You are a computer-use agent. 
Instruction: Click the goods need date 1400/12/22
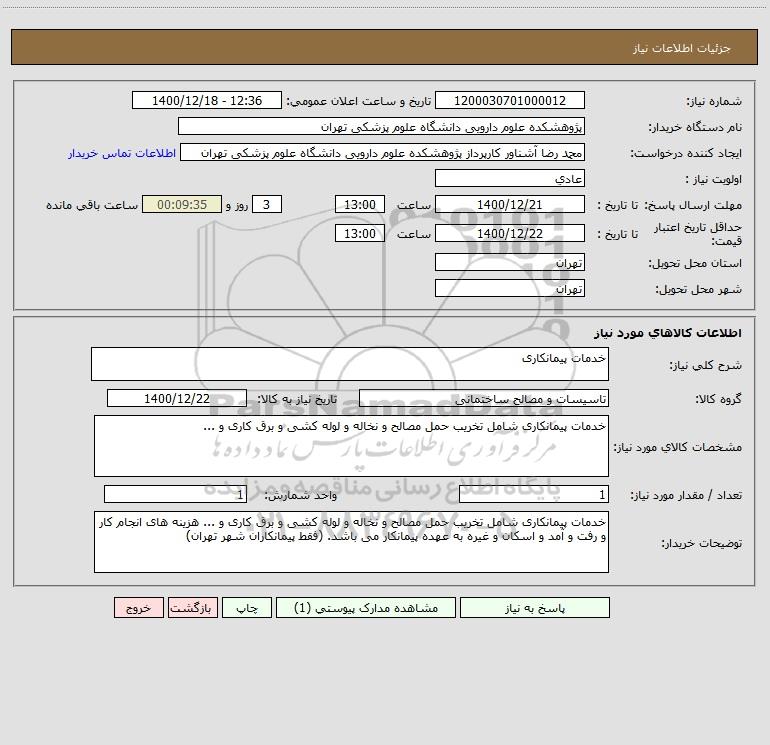[x=177, y=398]
